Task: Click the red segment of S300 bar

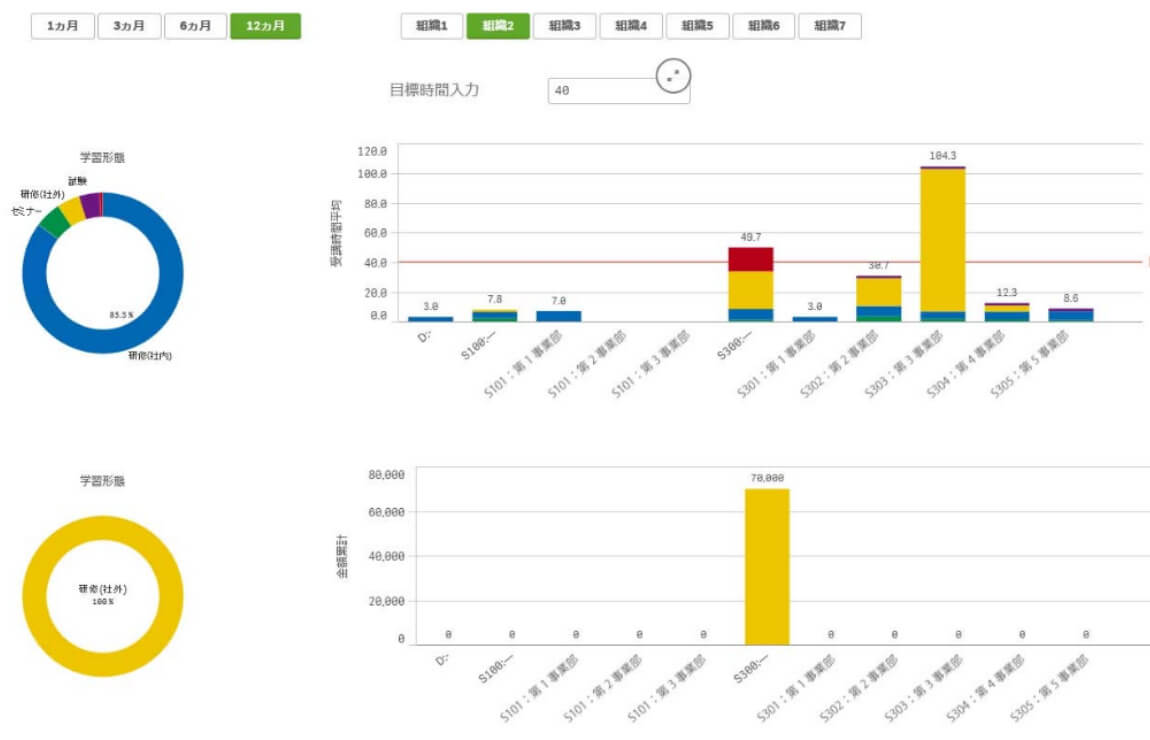Action: coord(750,259)
